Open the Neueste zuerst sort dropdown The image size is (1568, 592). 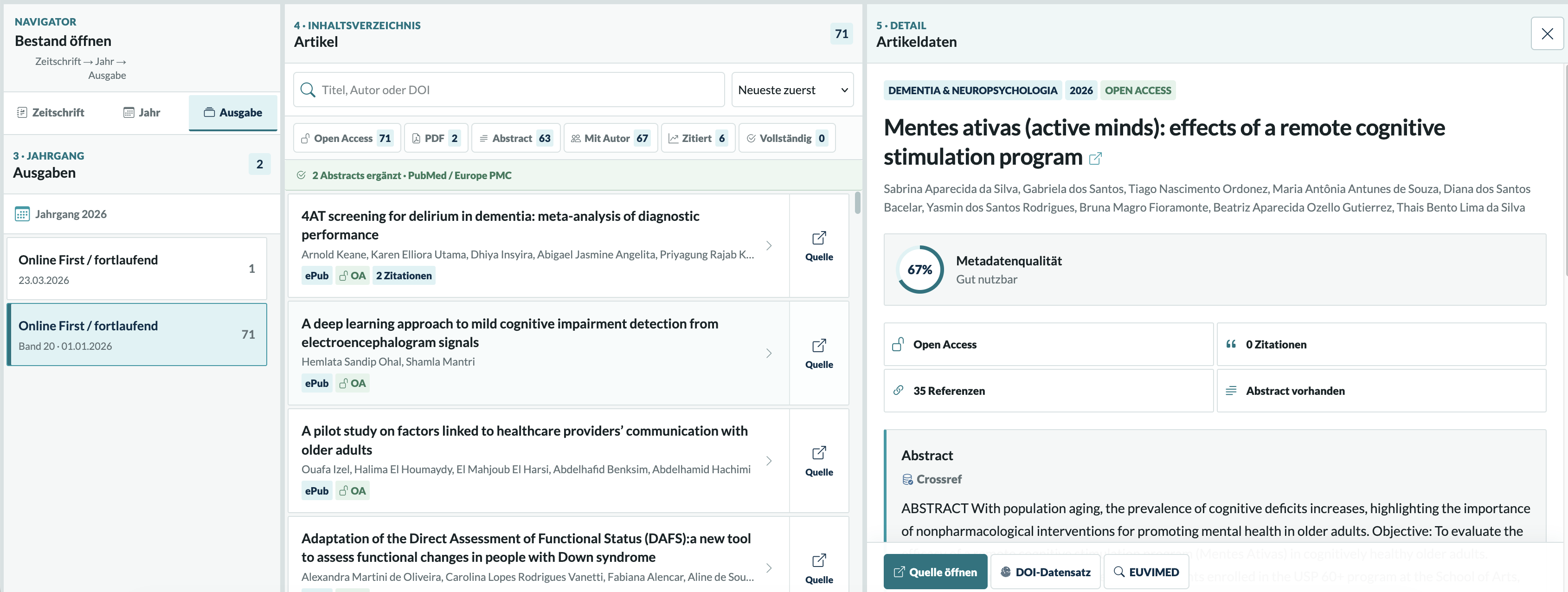point(792,90)
